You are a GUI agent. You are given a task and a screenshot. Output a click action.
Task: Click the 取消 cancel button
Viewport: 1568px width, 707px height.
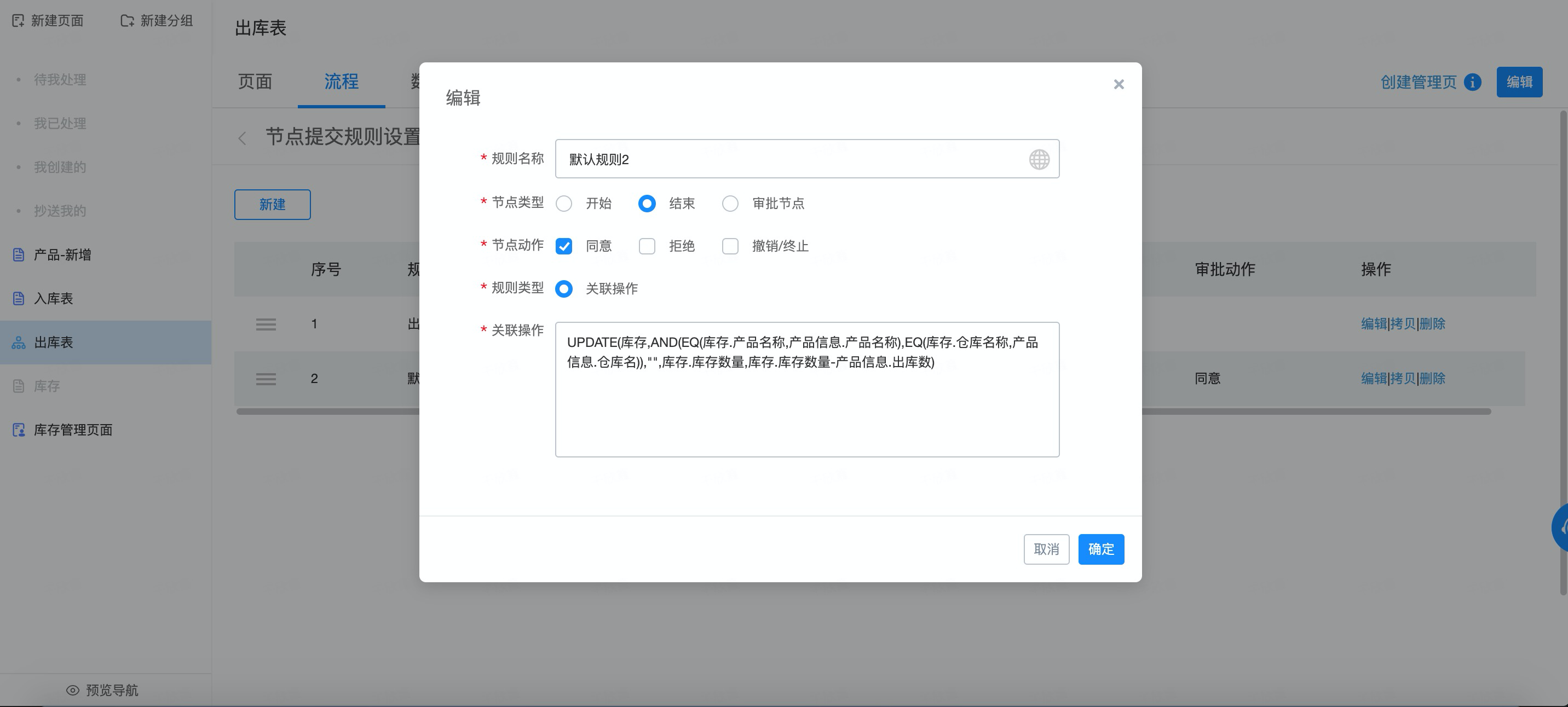click(x=1046, y=549)
